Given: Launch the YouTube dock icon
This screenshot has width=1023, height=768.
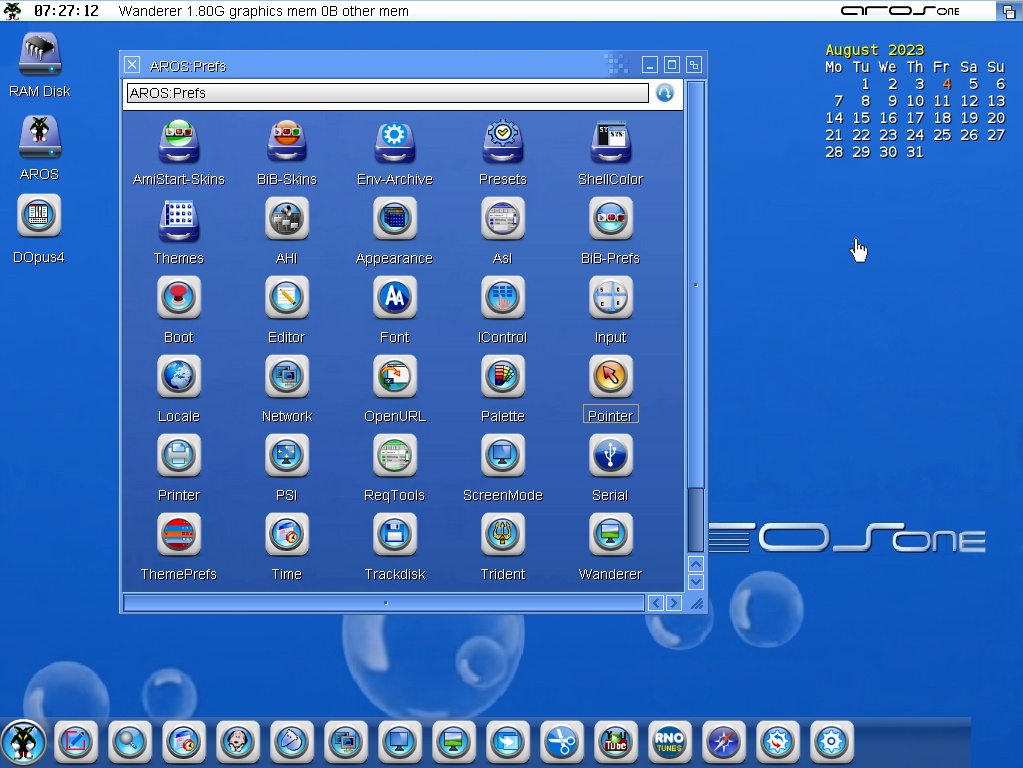Looking at the screenshot, I should pyautogui.click(x=616, y=743).
